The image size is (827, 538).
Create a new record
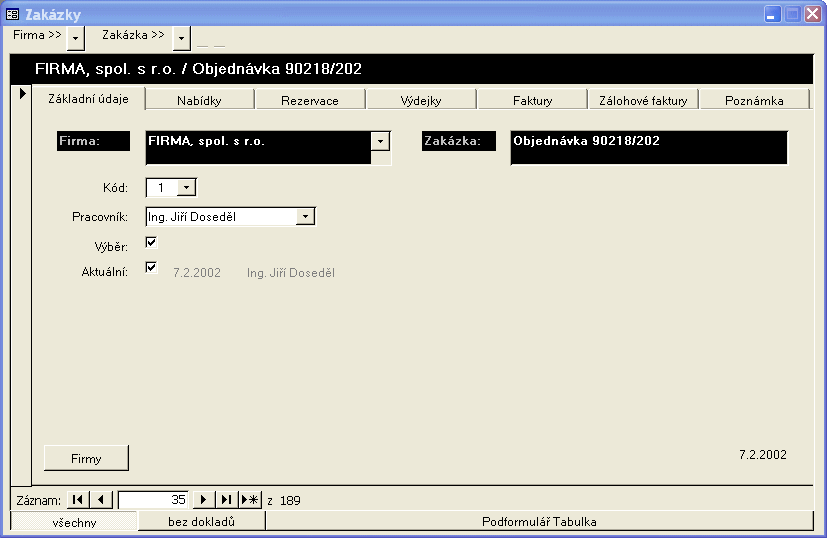point(250,500)
